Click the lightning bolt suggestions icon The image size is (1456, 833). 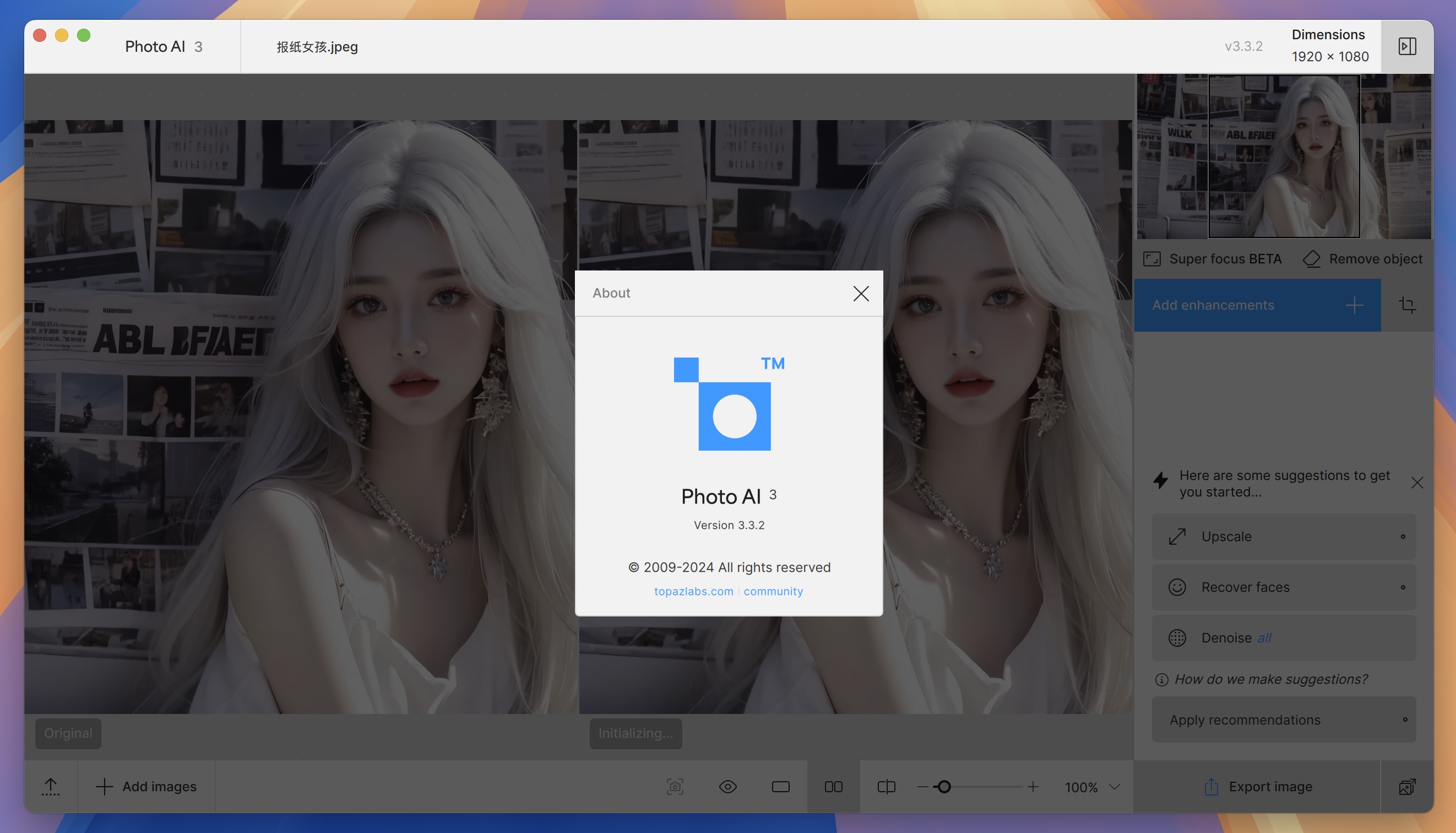tap(1160, 480)
